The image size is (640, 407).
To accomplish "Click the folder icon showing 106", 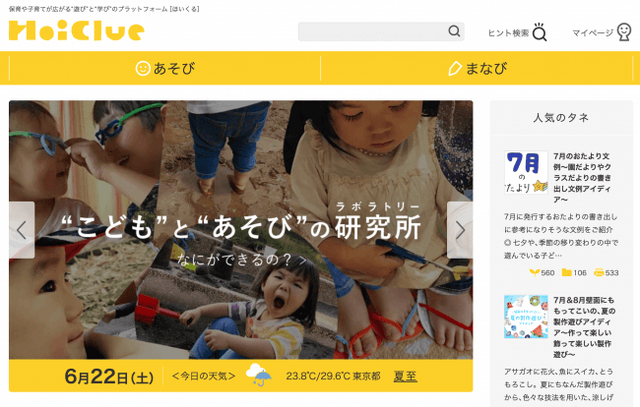I will (567, 272).
